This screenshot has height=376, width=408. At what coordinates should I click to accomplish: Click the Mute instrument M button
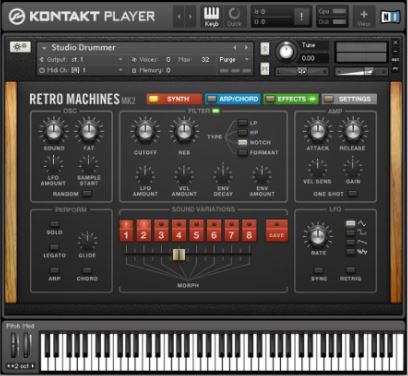[x=265, y=69]
